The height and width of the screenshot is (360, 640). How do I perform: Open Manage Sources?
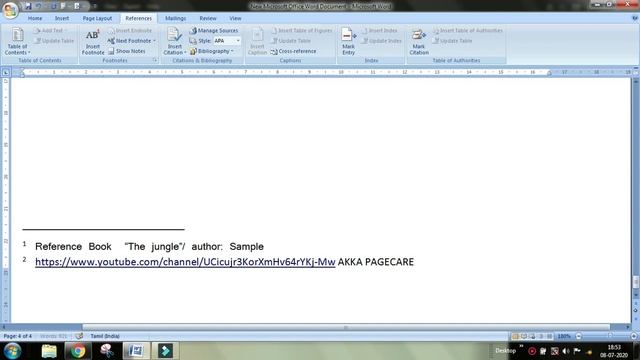click(x=214, y=31)
